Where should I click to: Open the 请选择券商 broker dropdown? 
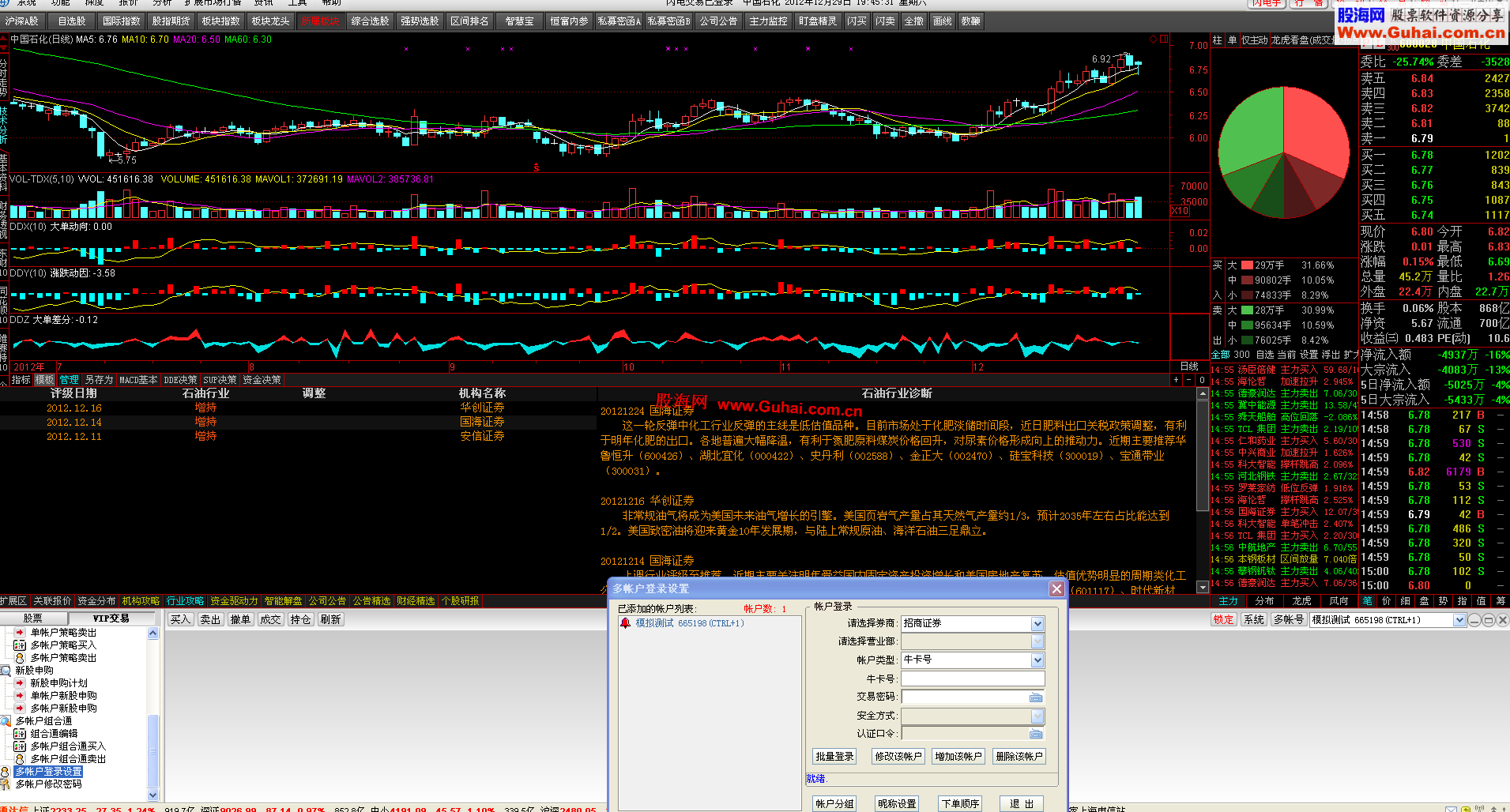click(x=1037, y=624)
